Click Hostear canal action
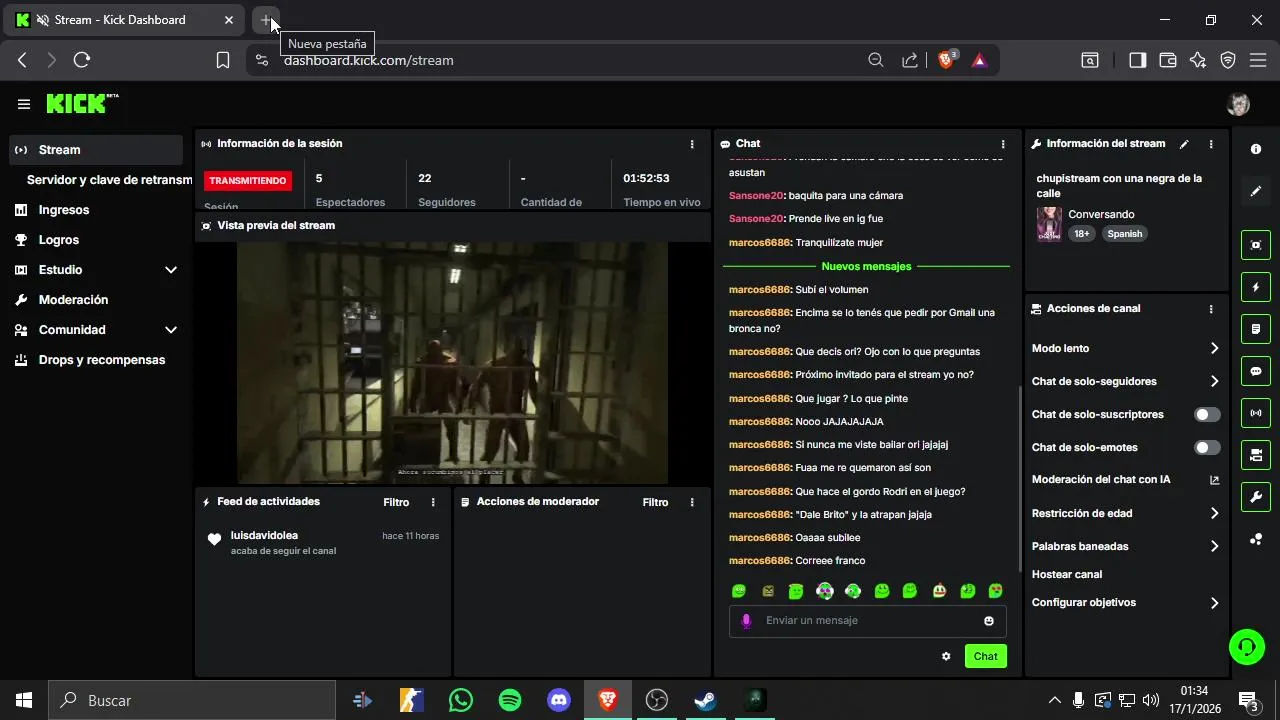 (1067, 574)
